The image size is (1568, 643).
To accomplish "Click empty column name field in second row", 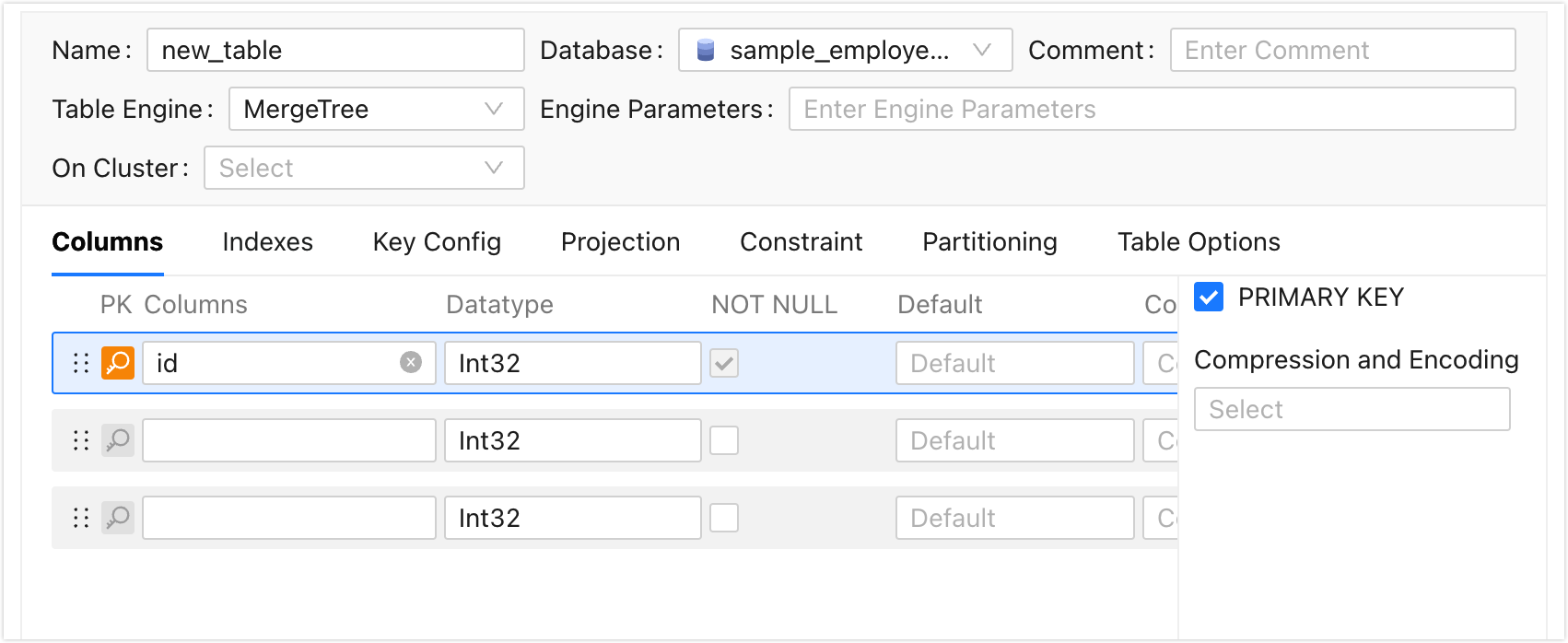I will [x=288, y=440].
